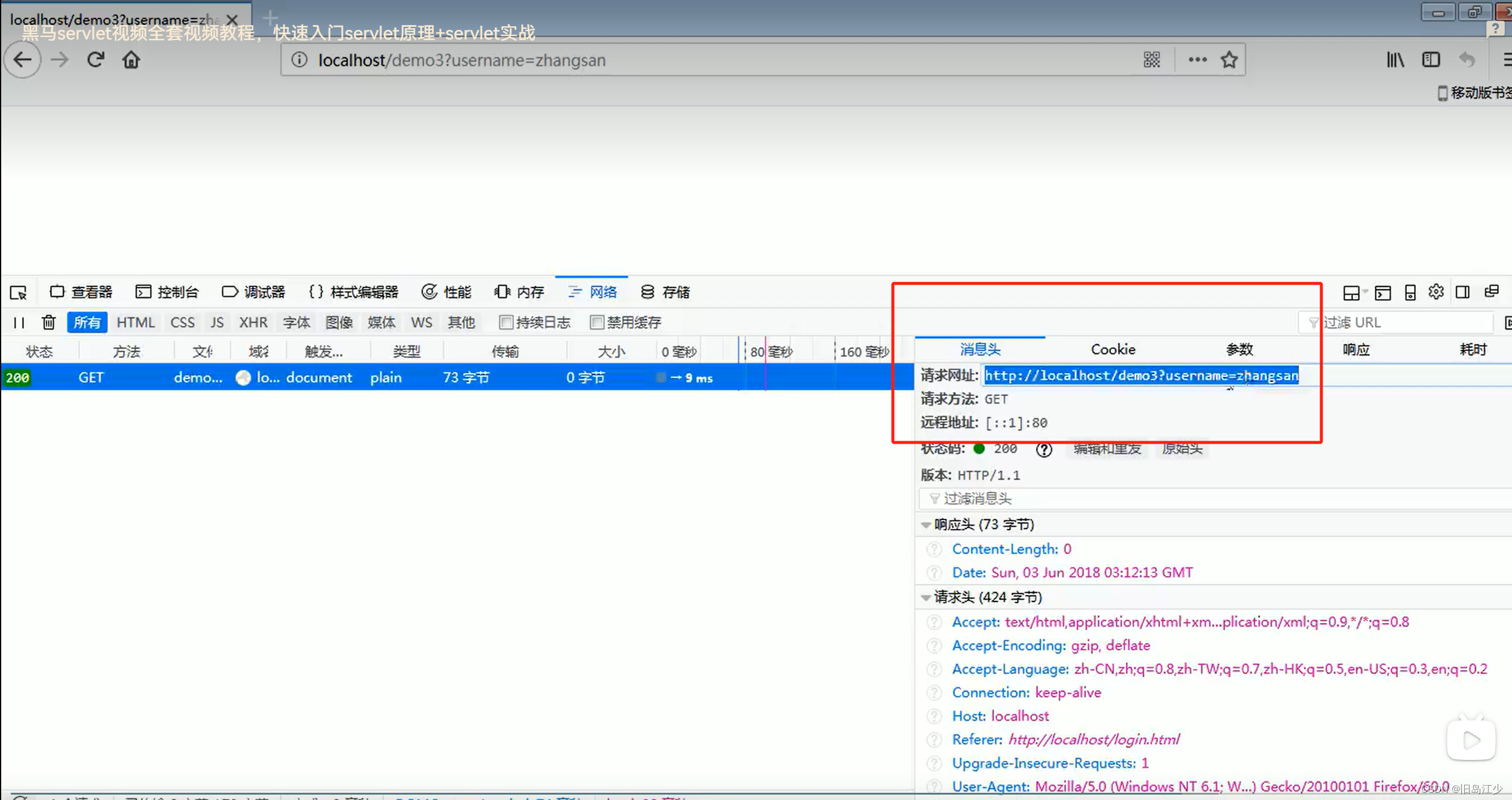Screen dimensions: 1512x800
Task: Open site information icon in address bar
Action: pyautogui.click(x=299, y=60)
